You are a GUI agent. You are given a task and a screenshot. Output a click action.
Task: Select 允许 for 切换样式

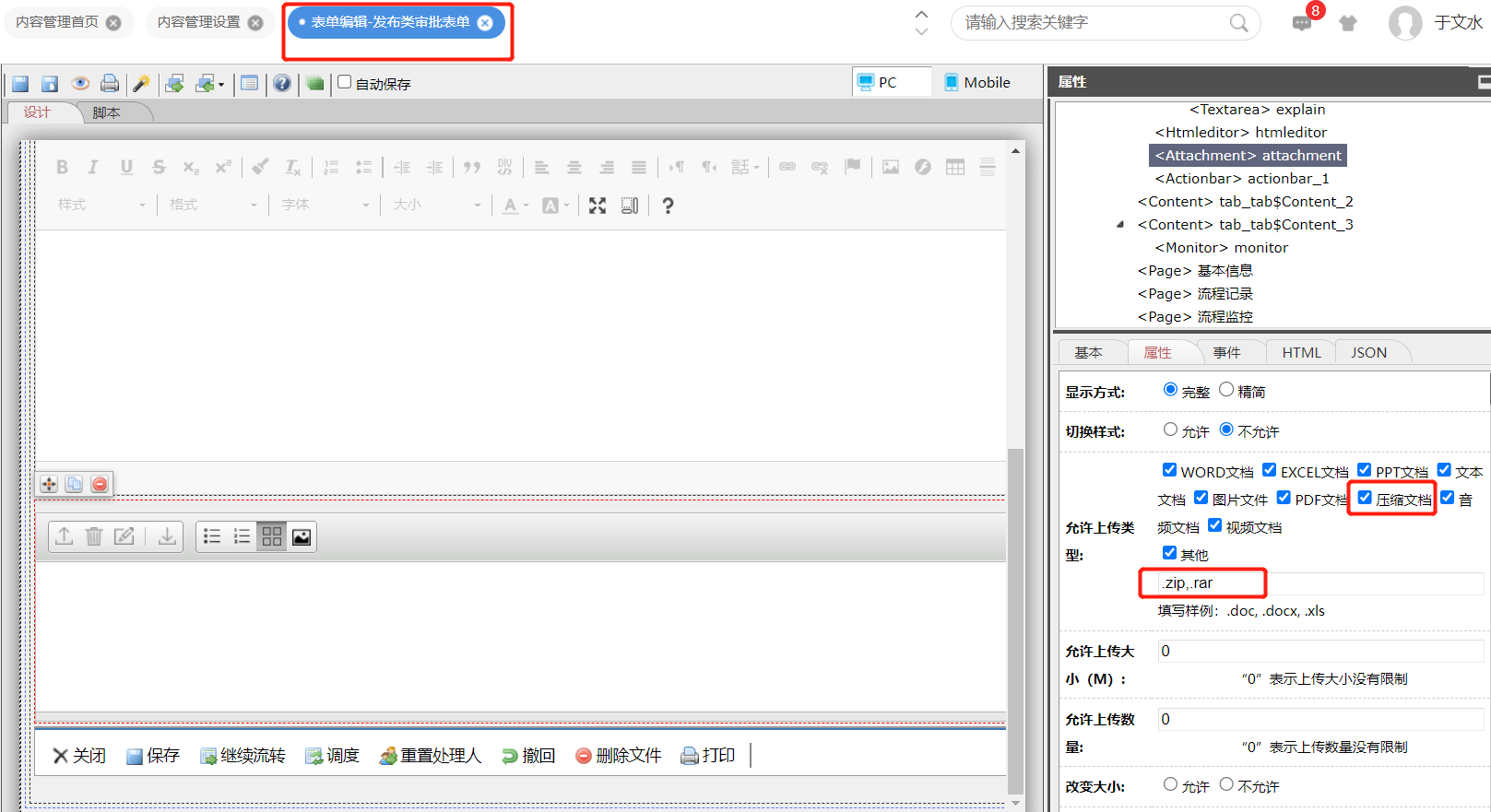coord(1170,430)
